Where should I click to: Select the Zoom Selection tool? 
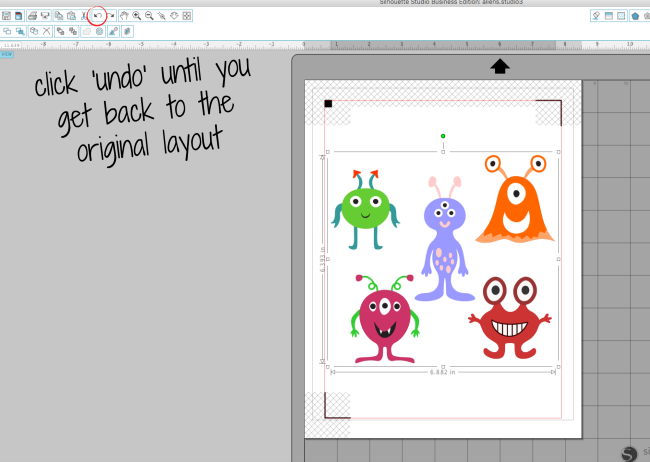point(162,16)
